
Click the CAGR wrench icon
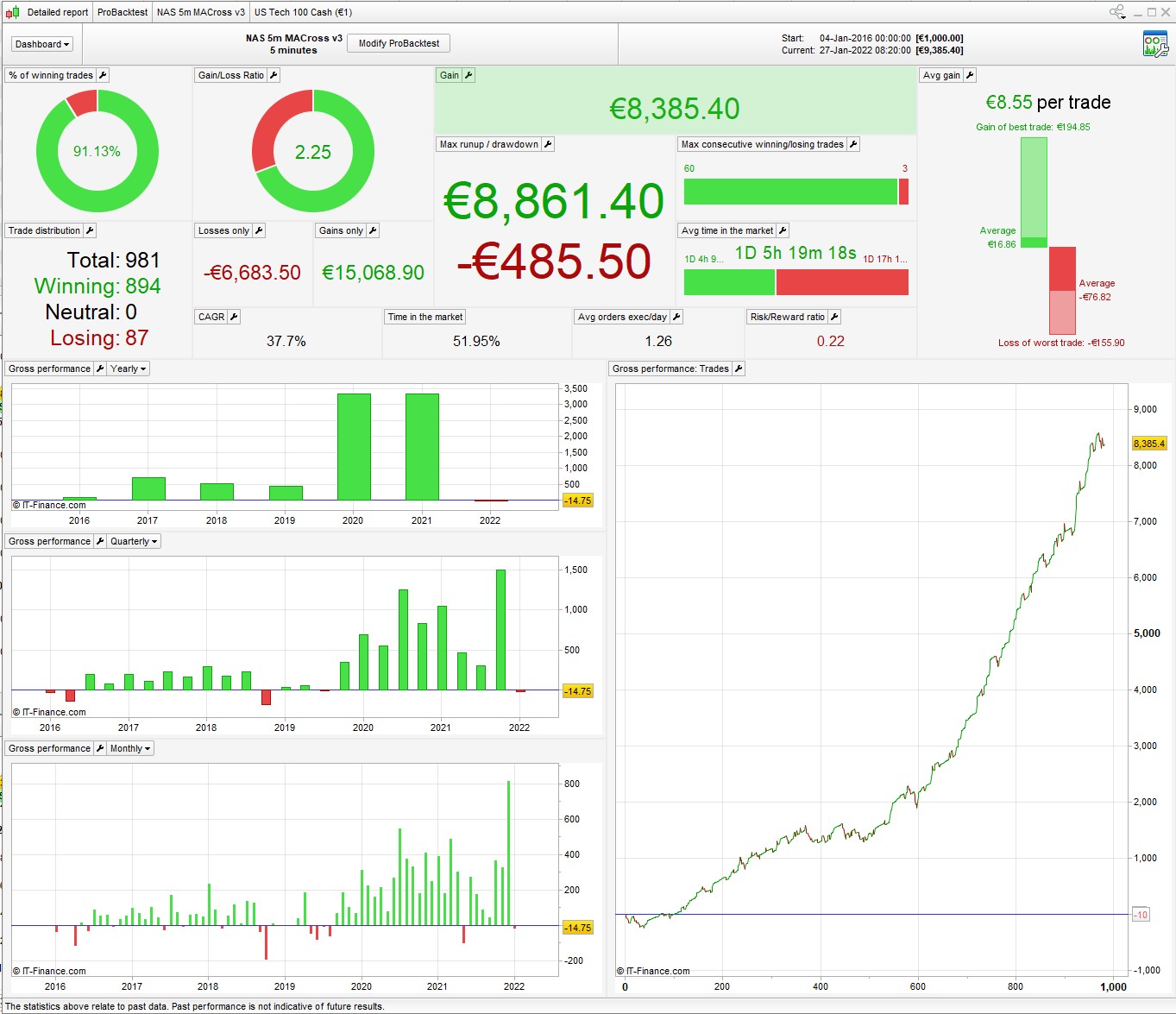coord(234,317)
